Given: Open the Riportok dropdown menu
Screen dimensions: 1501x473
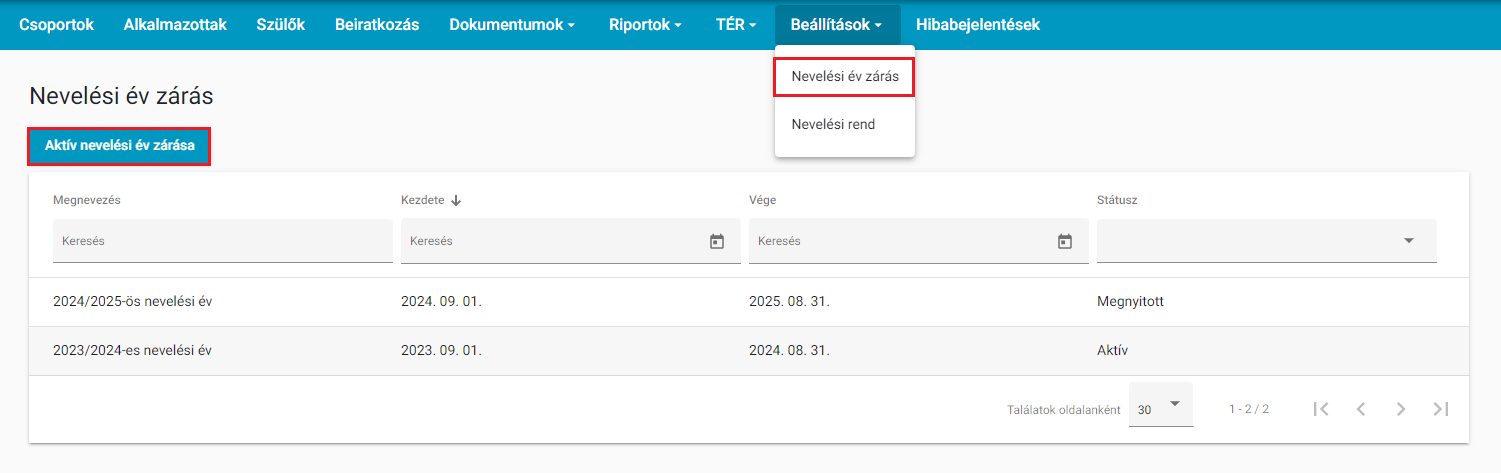Looking at the screenshot, I should tap(645, 25).
